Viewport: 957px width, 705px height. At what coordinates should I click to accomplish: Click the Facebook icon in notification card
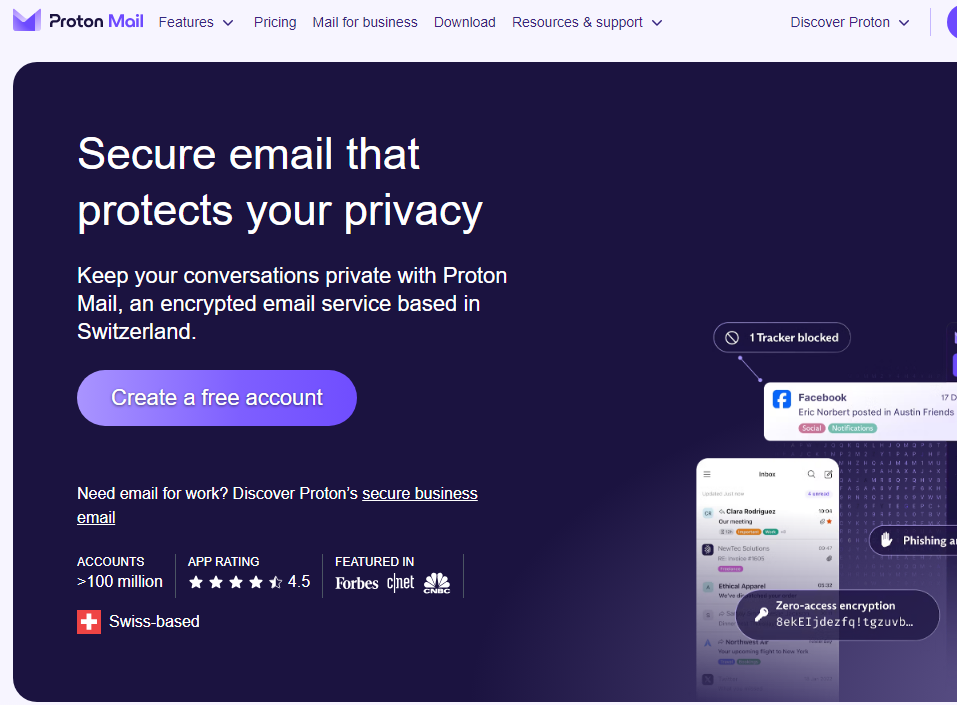pos(782,399)
